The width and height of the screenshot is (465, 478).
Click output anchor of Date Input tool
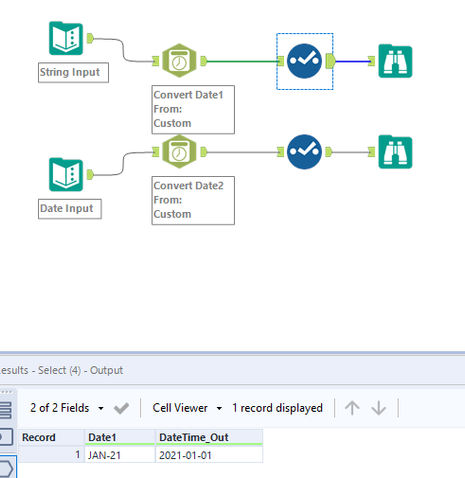(90, 175)
